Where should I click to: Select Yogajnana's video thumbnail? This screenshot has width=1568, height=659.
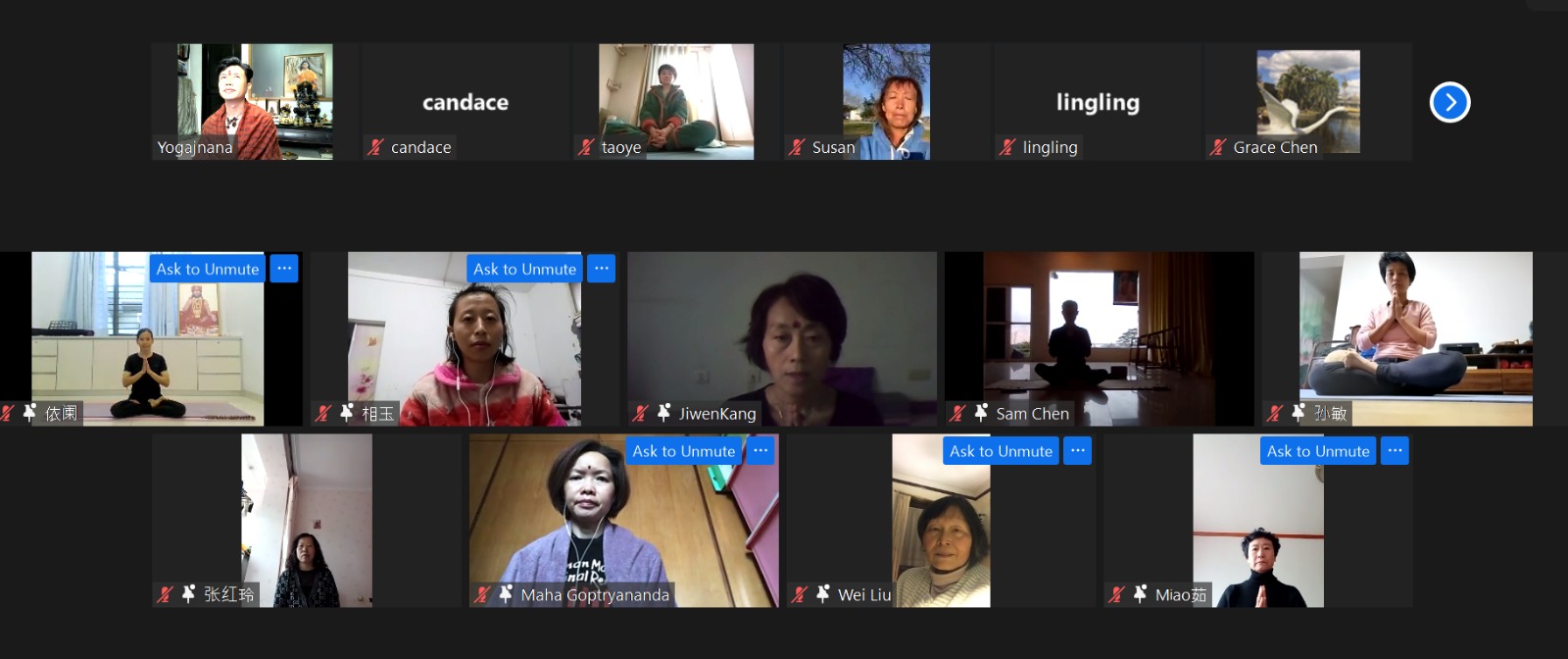pos(254,102)
